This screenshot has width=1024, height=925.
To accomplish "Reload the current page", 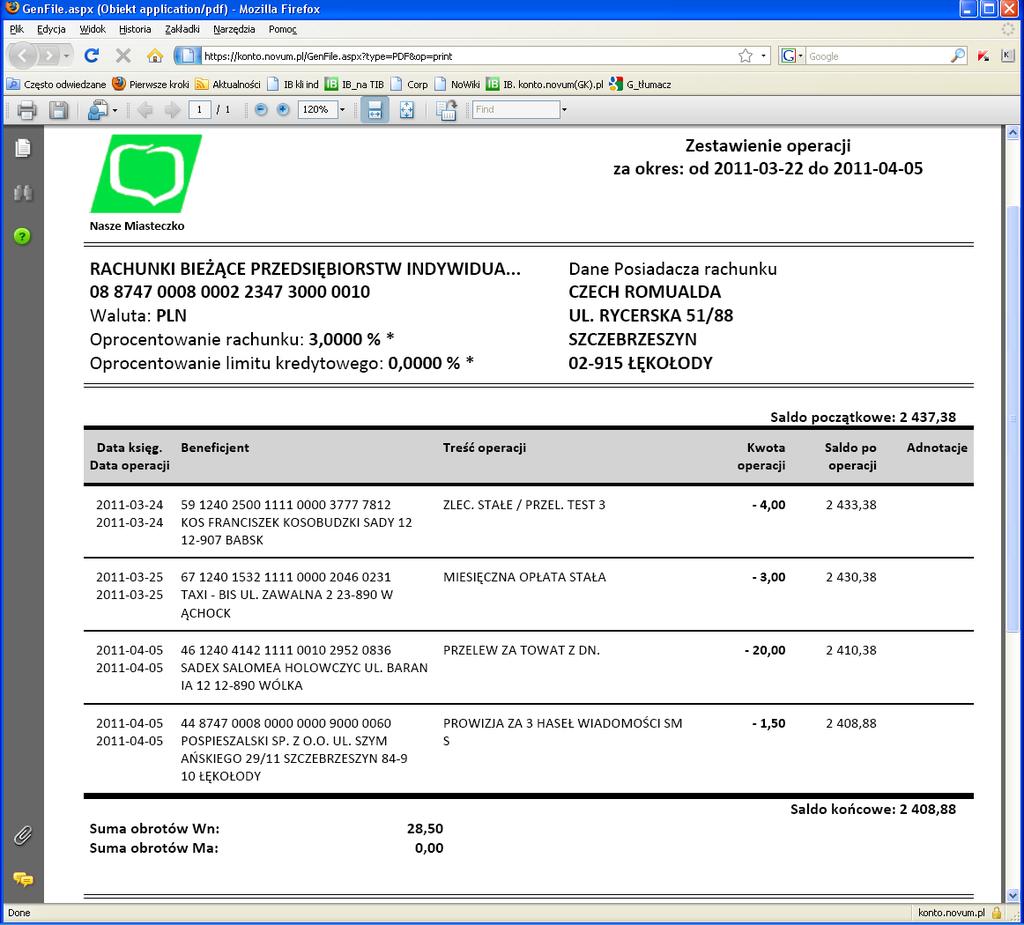I will pos(92,56).
